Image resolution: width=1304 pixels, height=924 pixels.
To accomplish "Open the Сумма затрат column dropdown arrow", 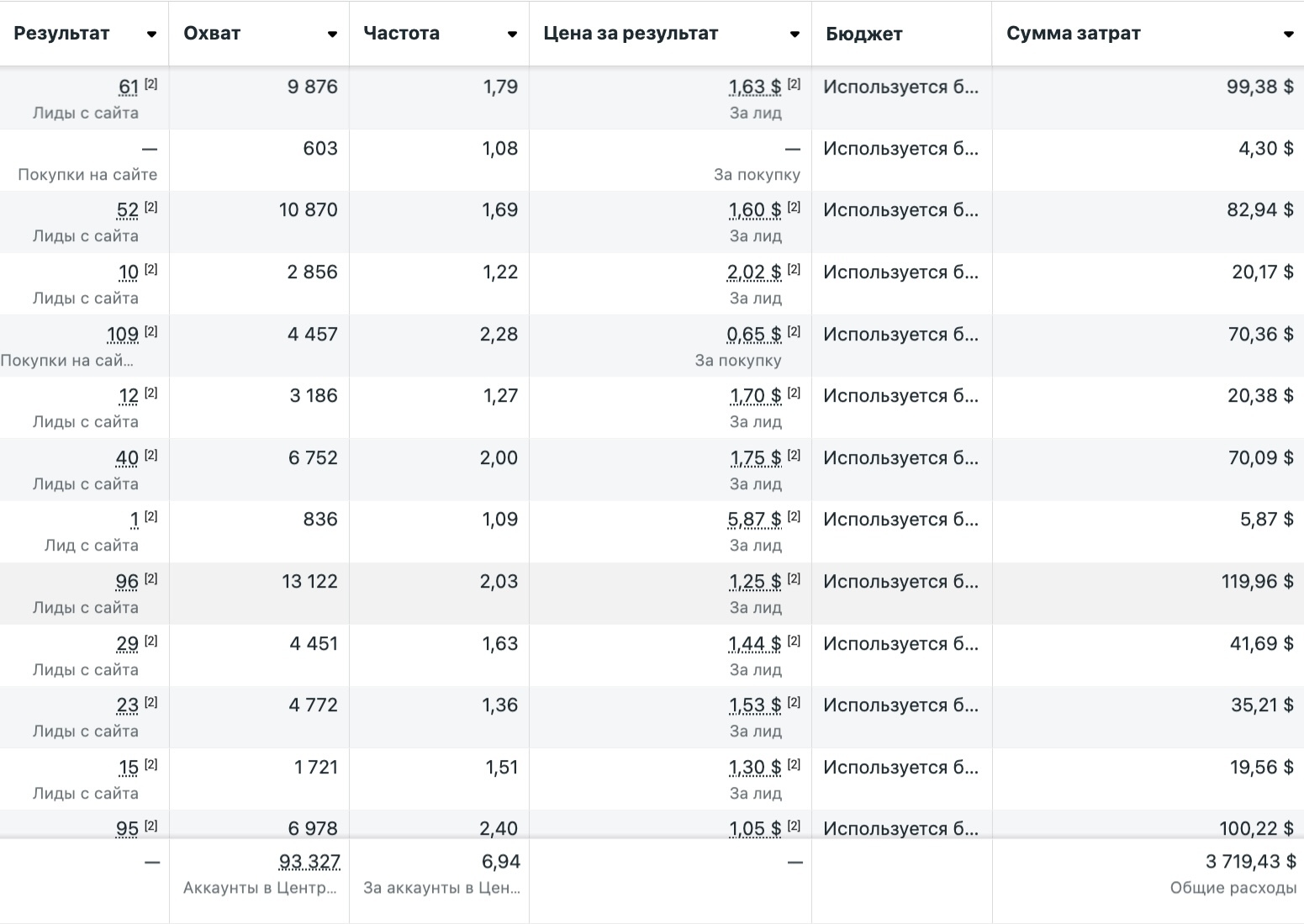I will (1288, 34).
